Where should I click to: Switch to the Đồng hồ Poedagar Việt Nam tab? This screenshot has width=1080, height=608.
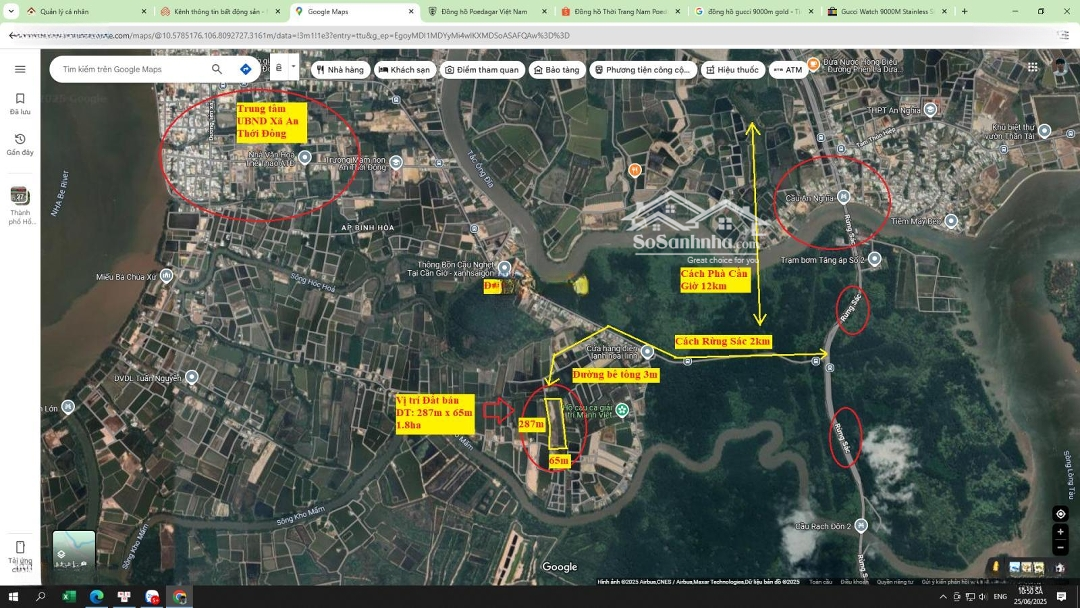pos(484,12)
